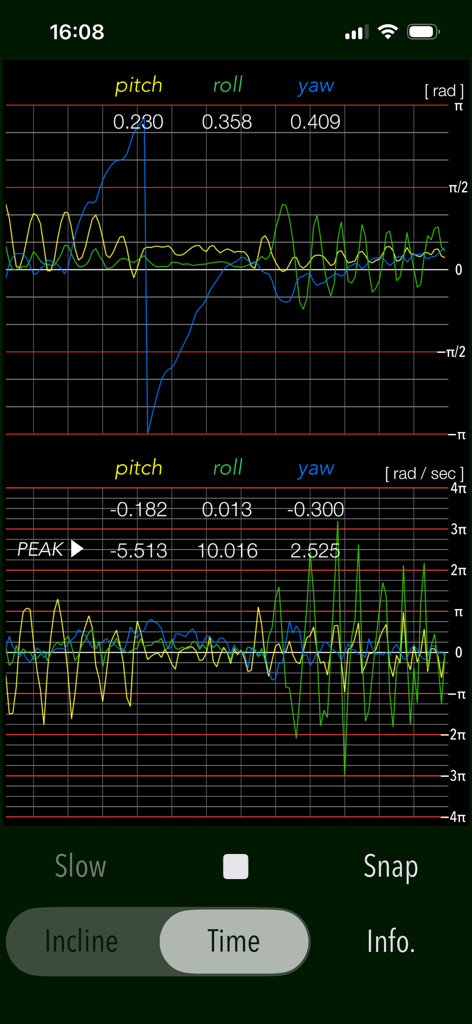Screen dimensions: 472x1024
Task: Tap the yaw rate value -0.300
Action: pos(315,510)
